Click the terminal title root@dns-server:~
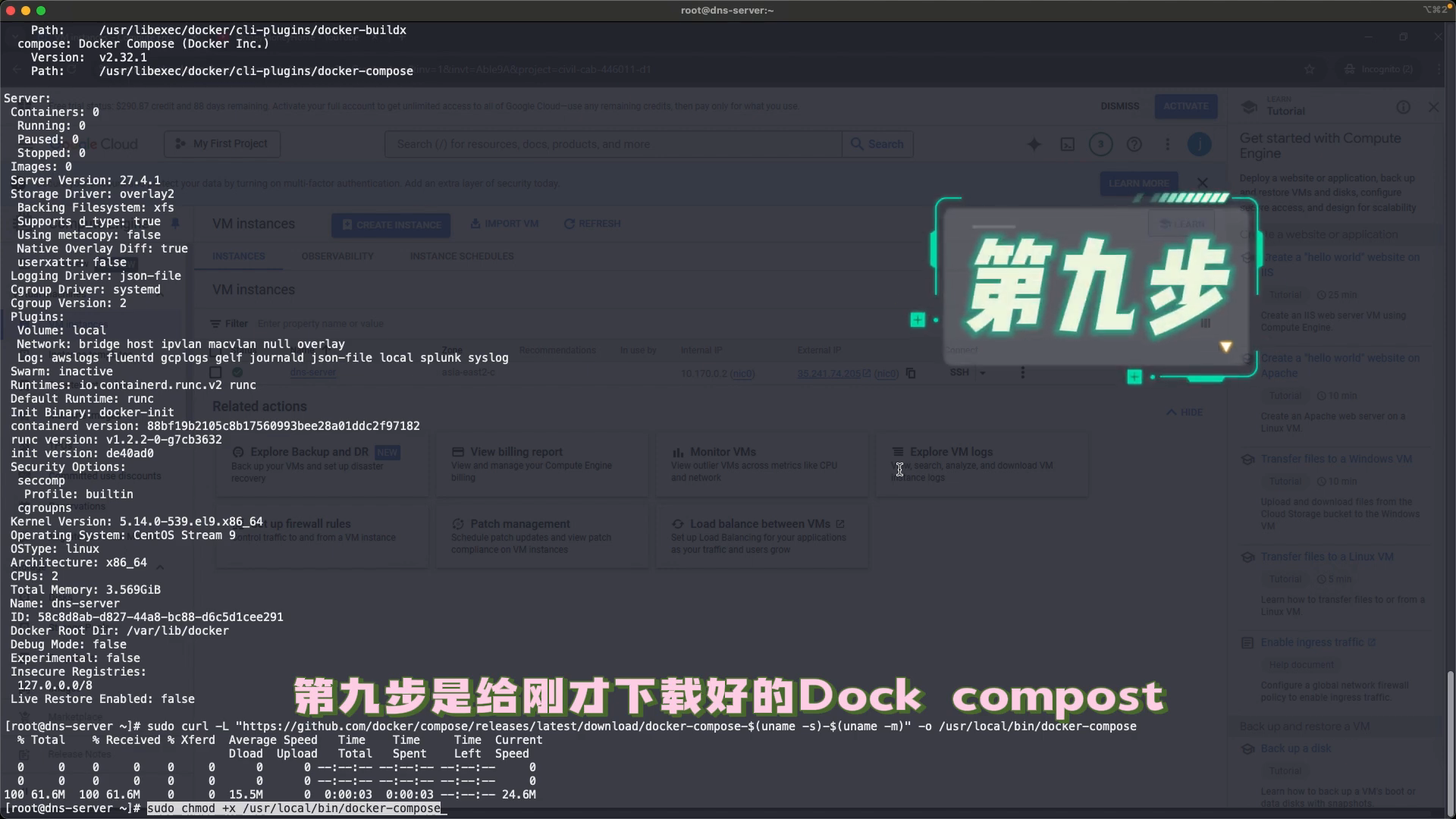Image resolution: width=1456 pixels, height=819 pixels. 727,11
